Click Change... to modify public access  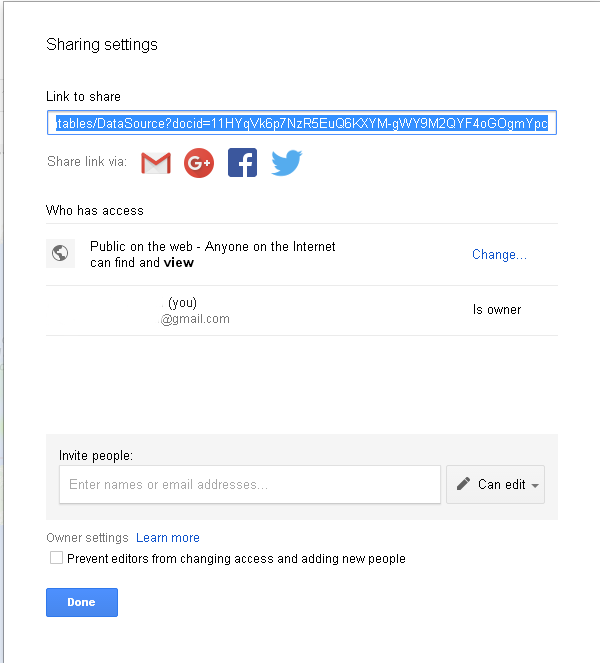(x=499, y=255)
